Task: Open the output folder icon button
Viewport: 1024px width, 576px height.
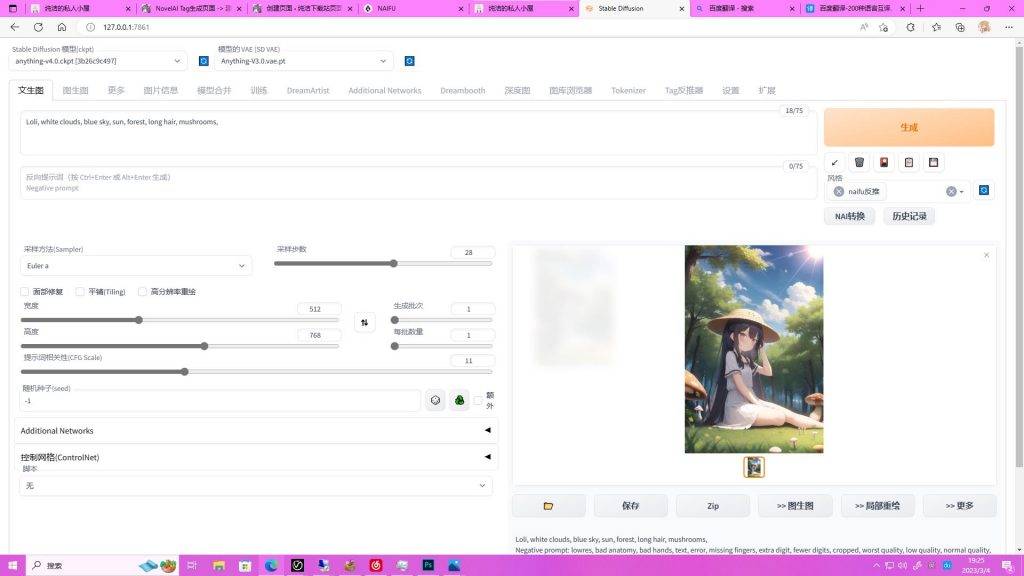Action: point(549,505)
